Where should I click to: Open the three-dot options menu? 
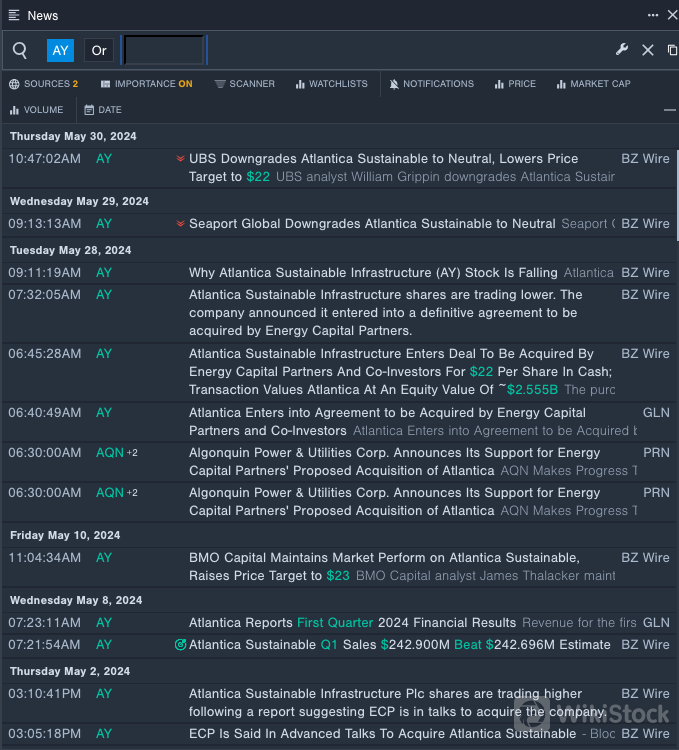coord(653,15)
